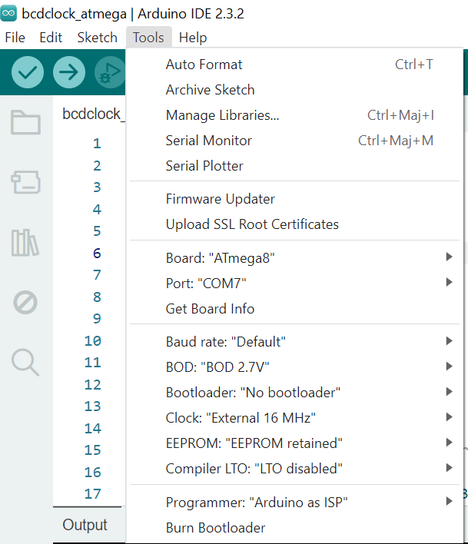Choose Serial Monitor from Tools menu
Screen dimensions: 468x544
click(x=295, y=141)
